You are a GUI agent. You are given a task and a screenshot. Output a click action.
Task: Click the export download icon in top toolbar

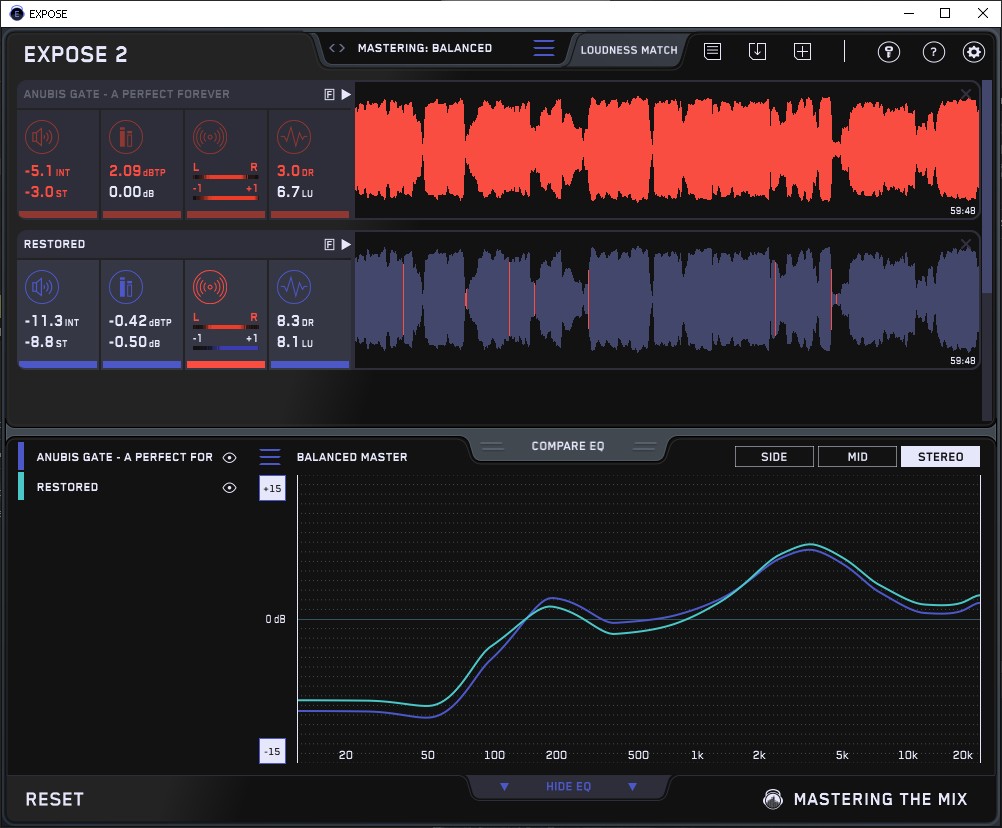(x=758, y=51)
